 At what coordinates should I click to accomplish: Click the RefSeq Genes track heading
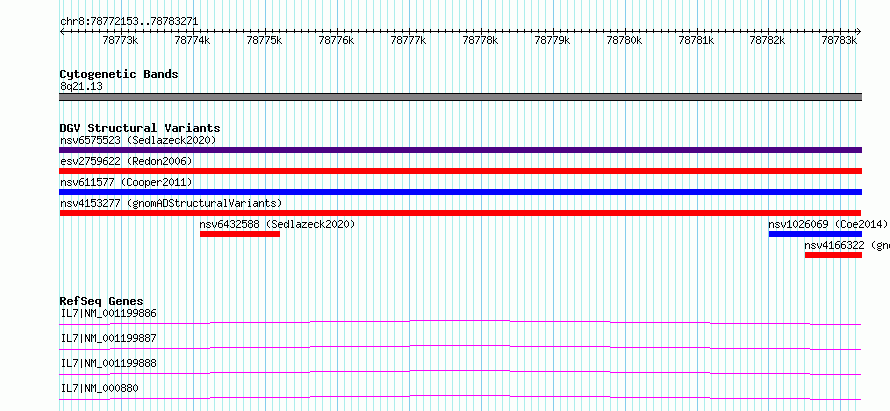pos(101,301)
